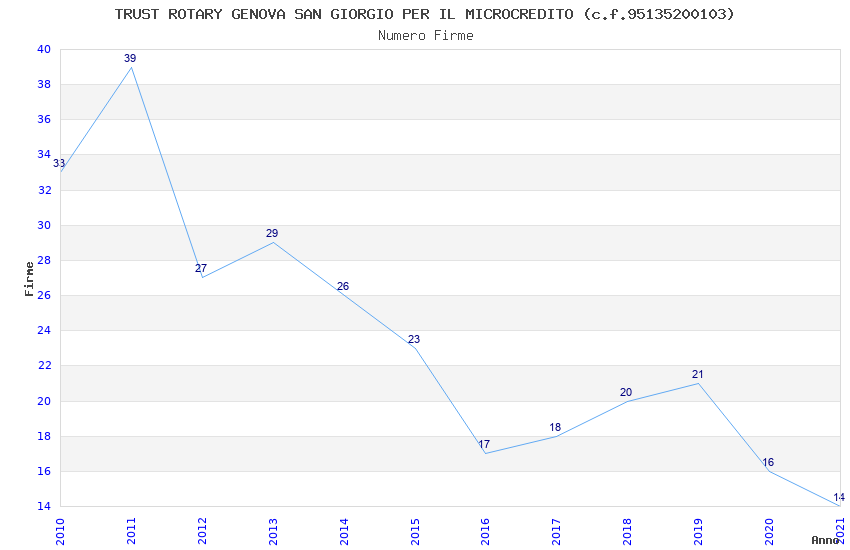Select data point label 27 for 2012
Viewport: 850px width, 550px height.
click(201, 268)
